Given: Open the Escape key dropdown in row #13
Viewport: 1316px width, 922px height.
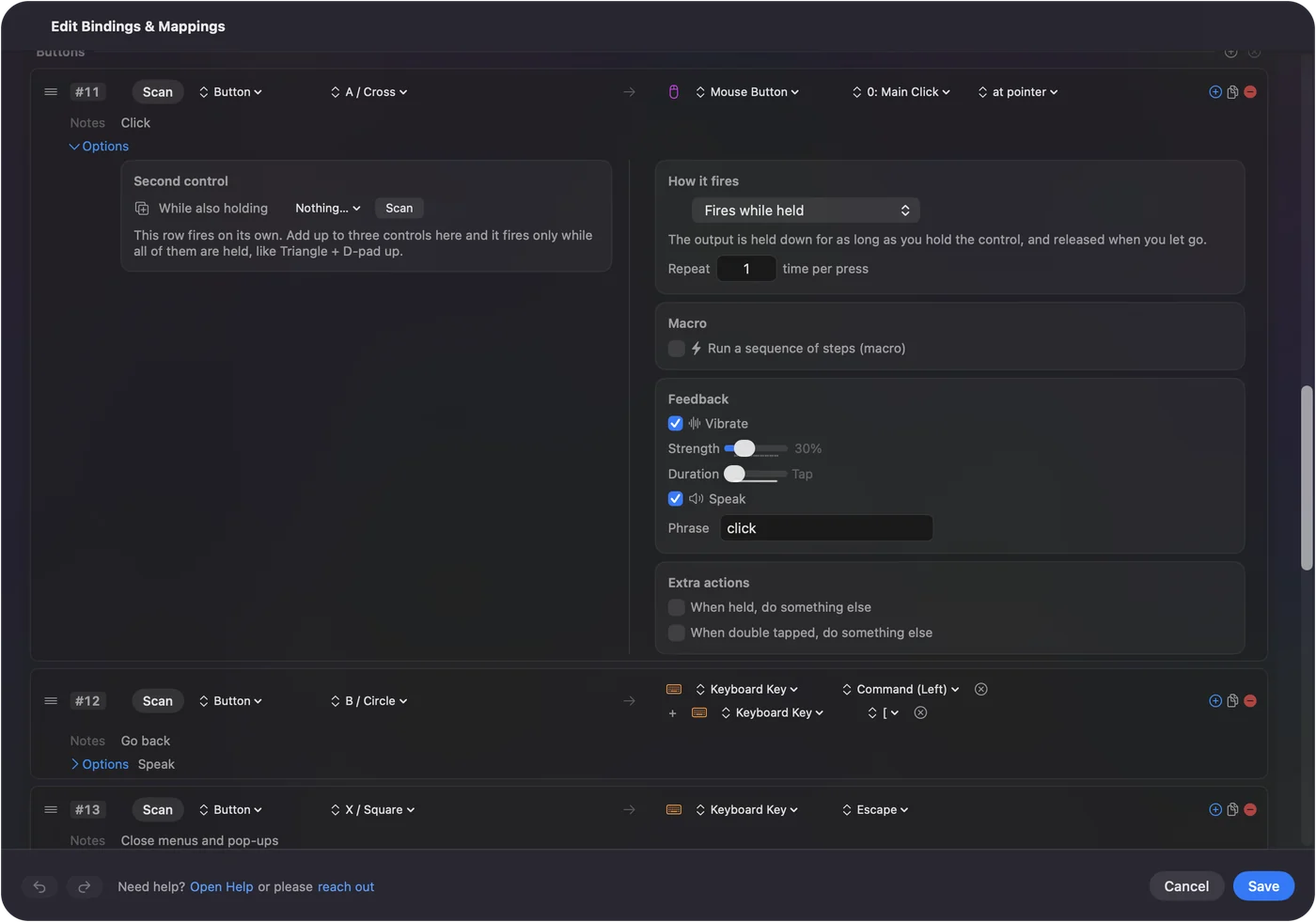Looking at the screenshot, I should [875, 810].
